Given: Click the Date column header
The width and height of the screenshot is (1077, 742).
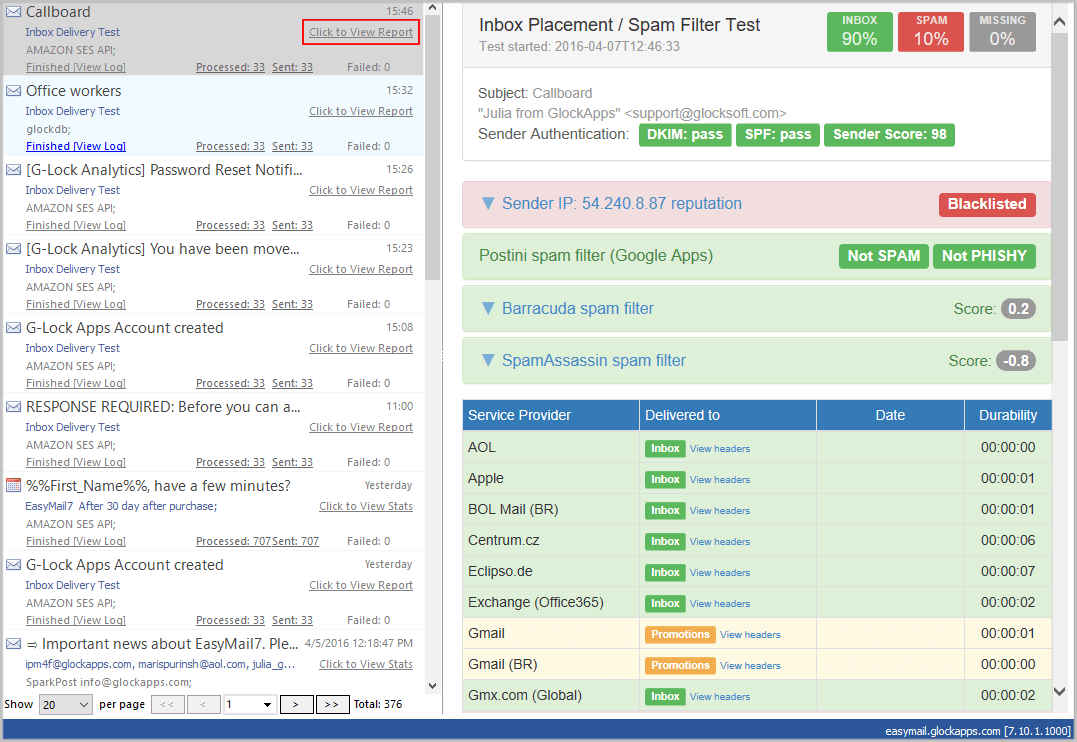Looking at the screenshot, I should (890, 415).
